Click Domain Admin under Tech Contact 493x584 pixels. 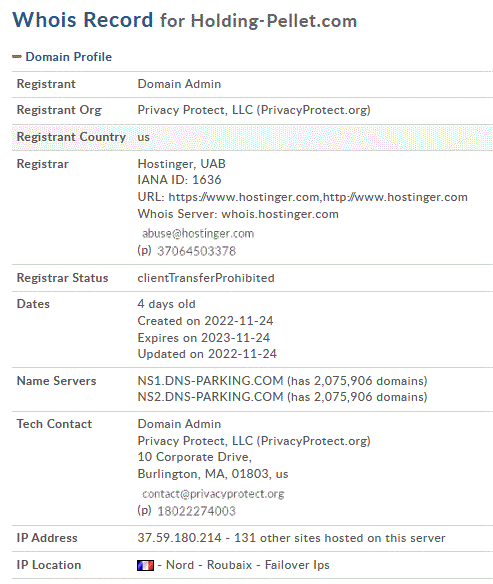[x=179, y=424]
